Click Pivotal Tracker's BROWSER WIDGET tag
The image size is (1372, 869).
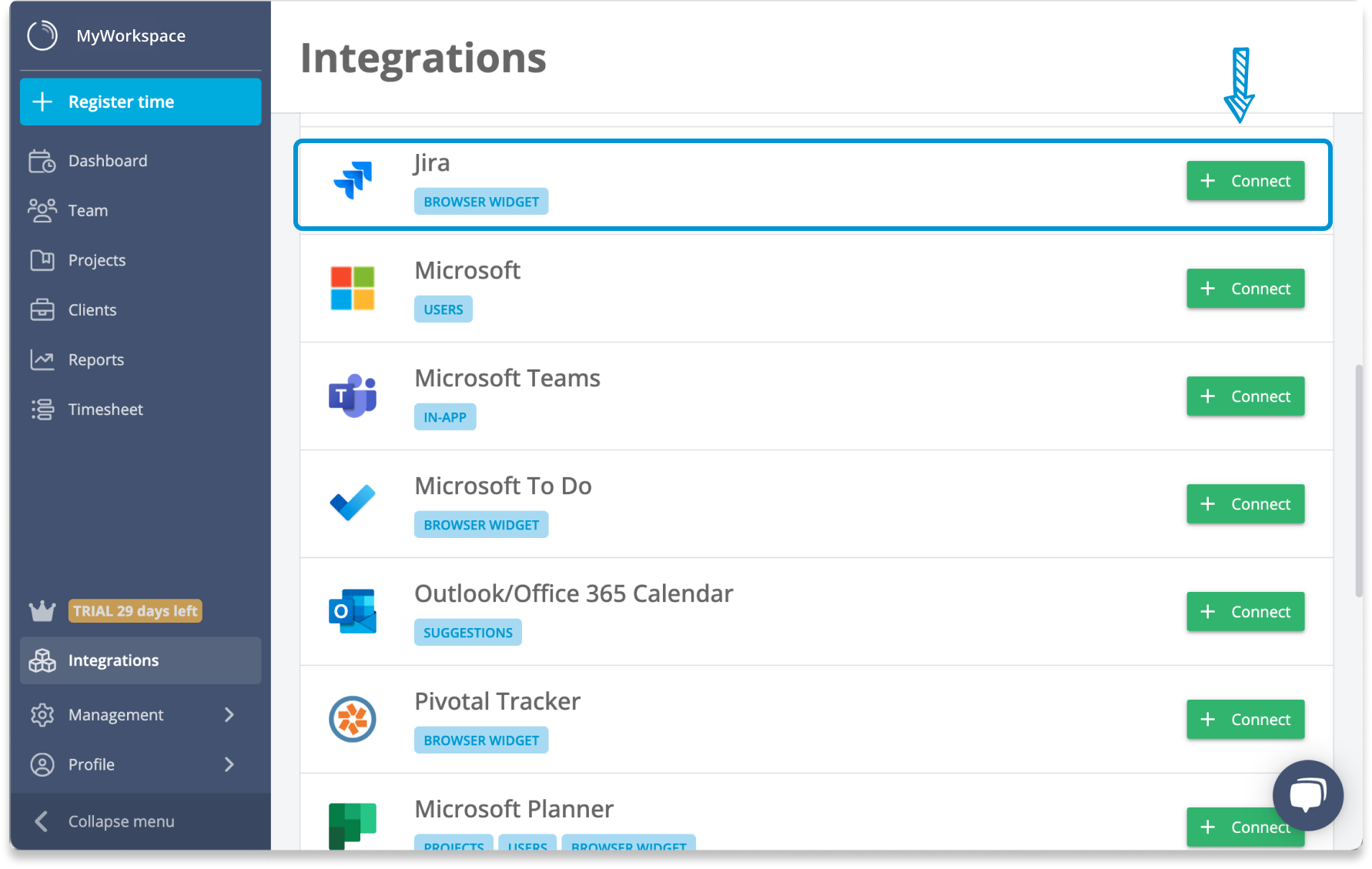click(481, 740)
